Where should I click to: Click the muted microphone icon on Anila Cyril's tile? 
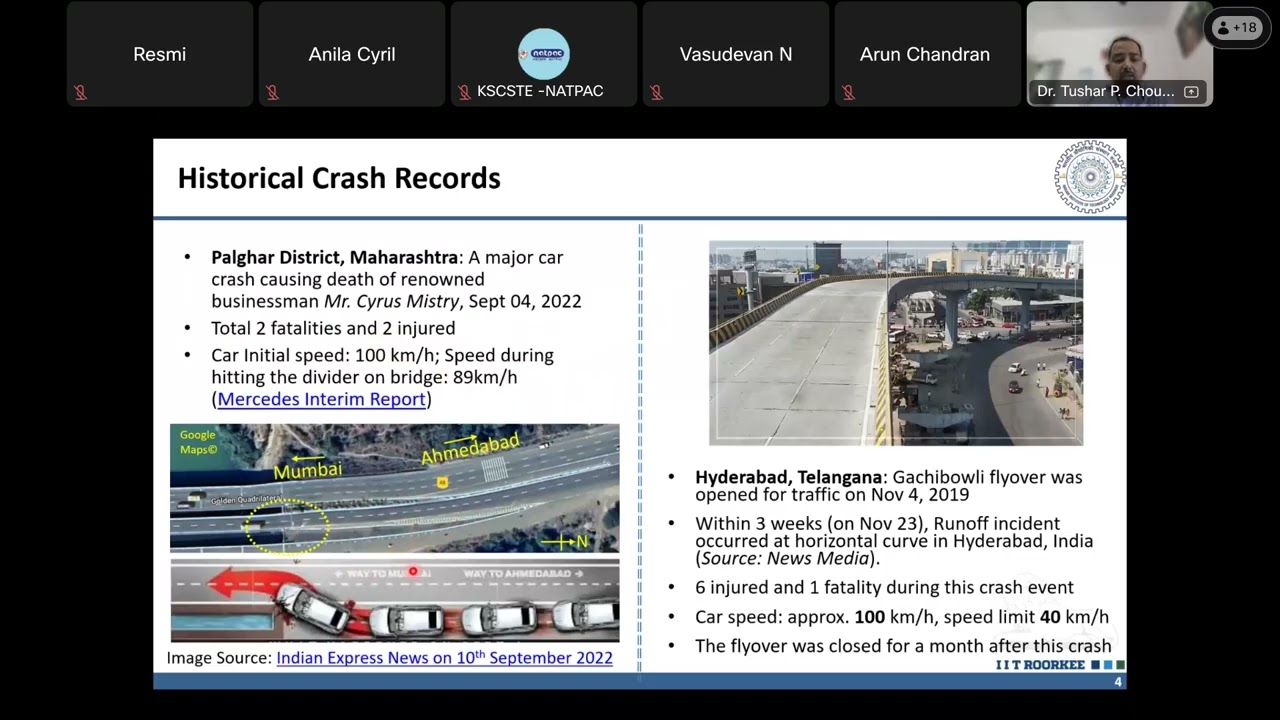273,92
